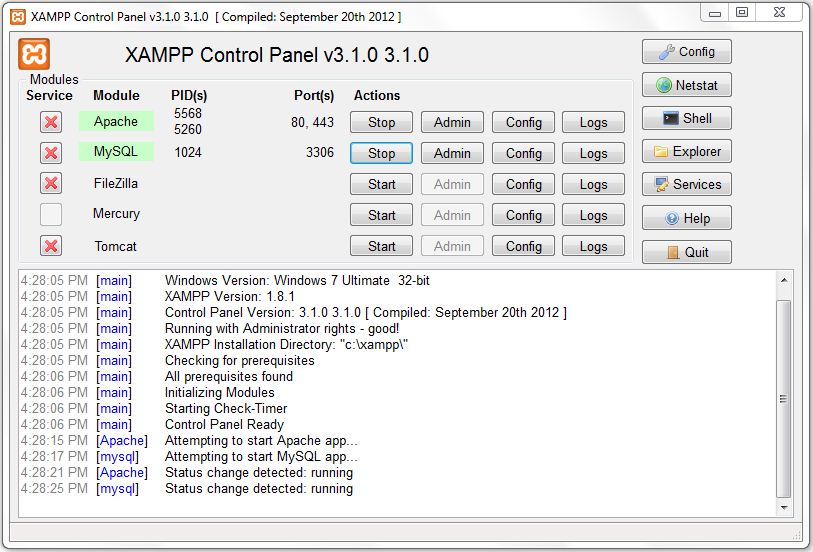Image resolution: width=813 pixels, height=552 pixels.
Task: Stop the Apache module
Action: pos(381,122)
